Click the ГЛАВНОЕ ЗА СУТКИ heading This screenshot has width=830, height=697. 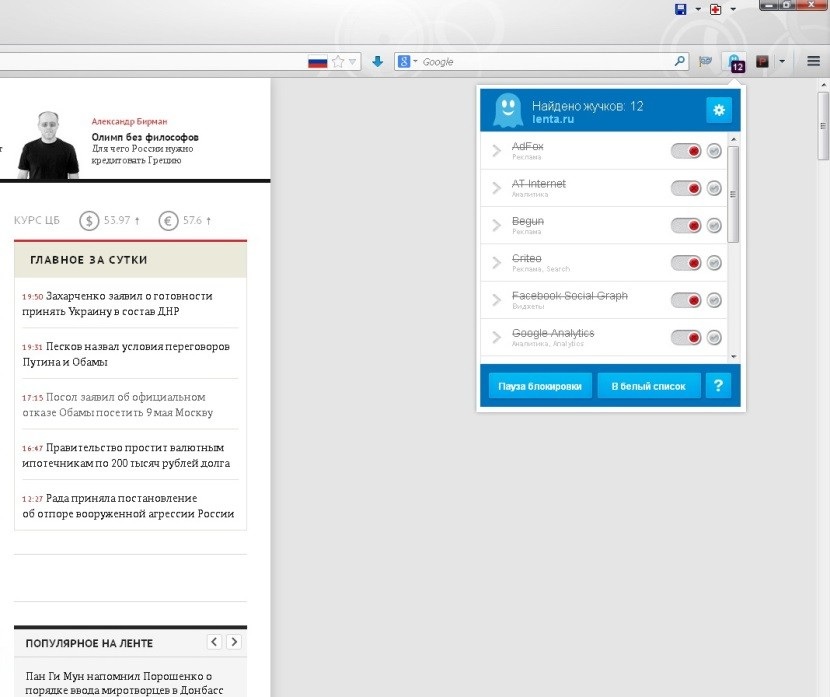88,260
